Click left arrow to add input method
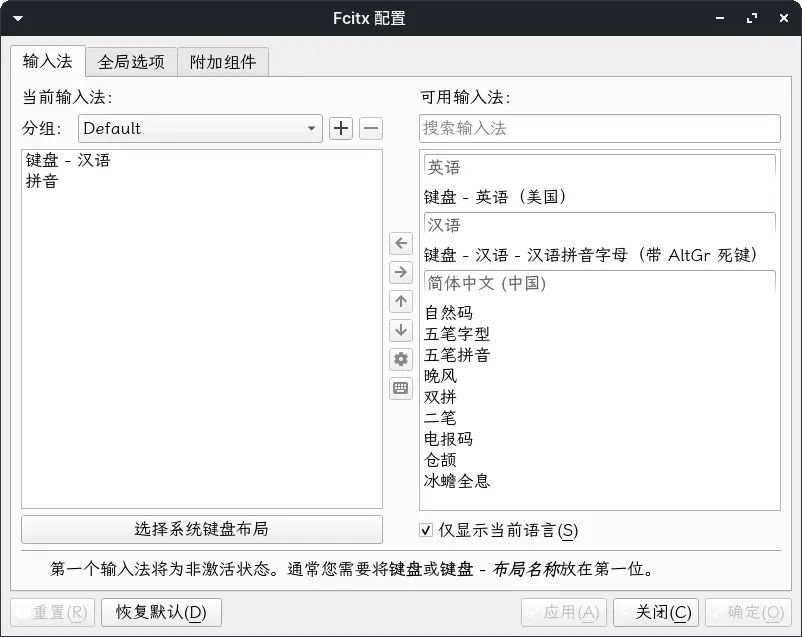This screenshot has width=802, height=637. [401, 243]
